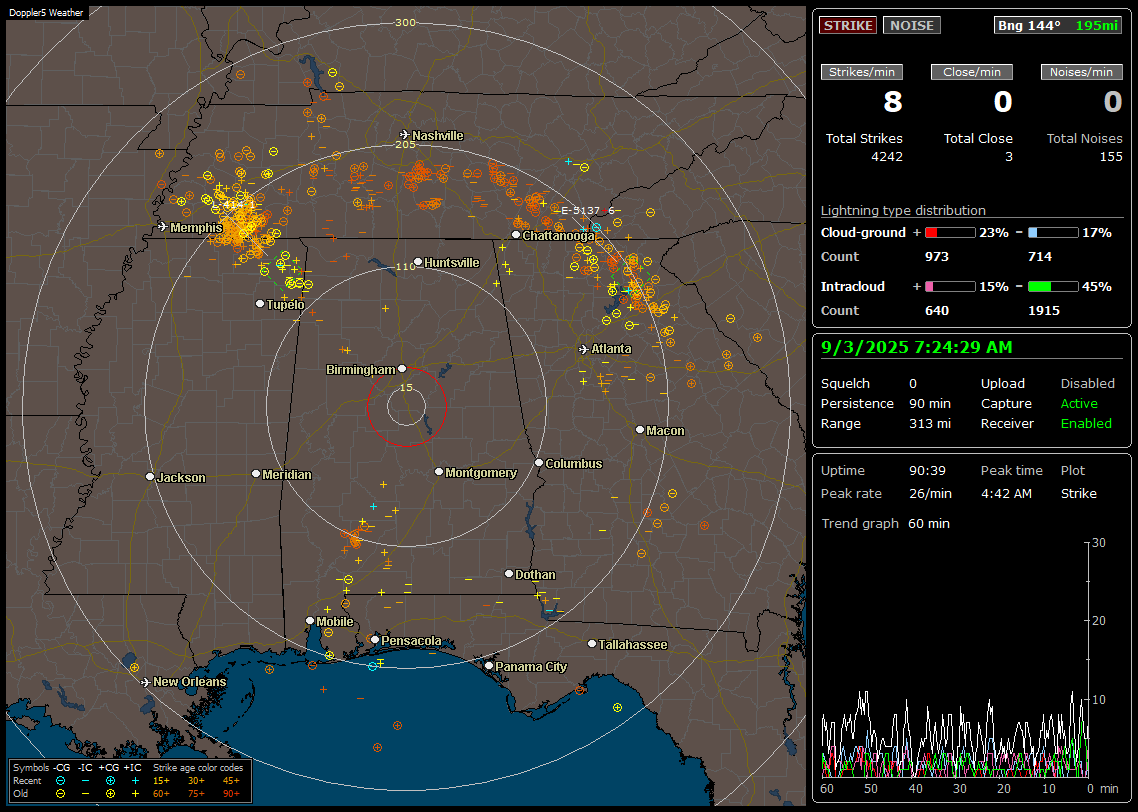The image size is (1138, 812).
Task: Click the Macon city marker
Action: pyautogui.click(x=639, y=430)
